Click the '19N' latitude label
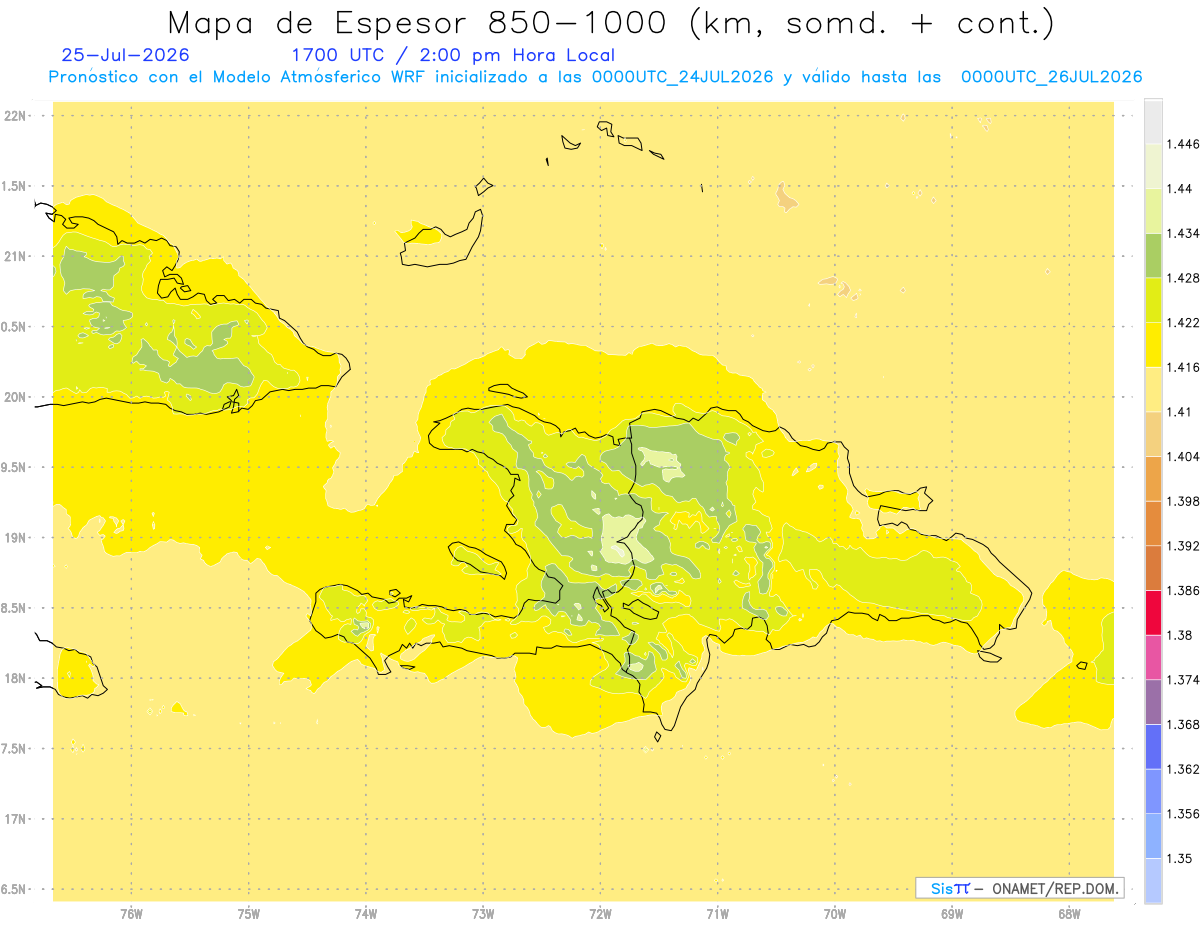 tap(16, 538)
